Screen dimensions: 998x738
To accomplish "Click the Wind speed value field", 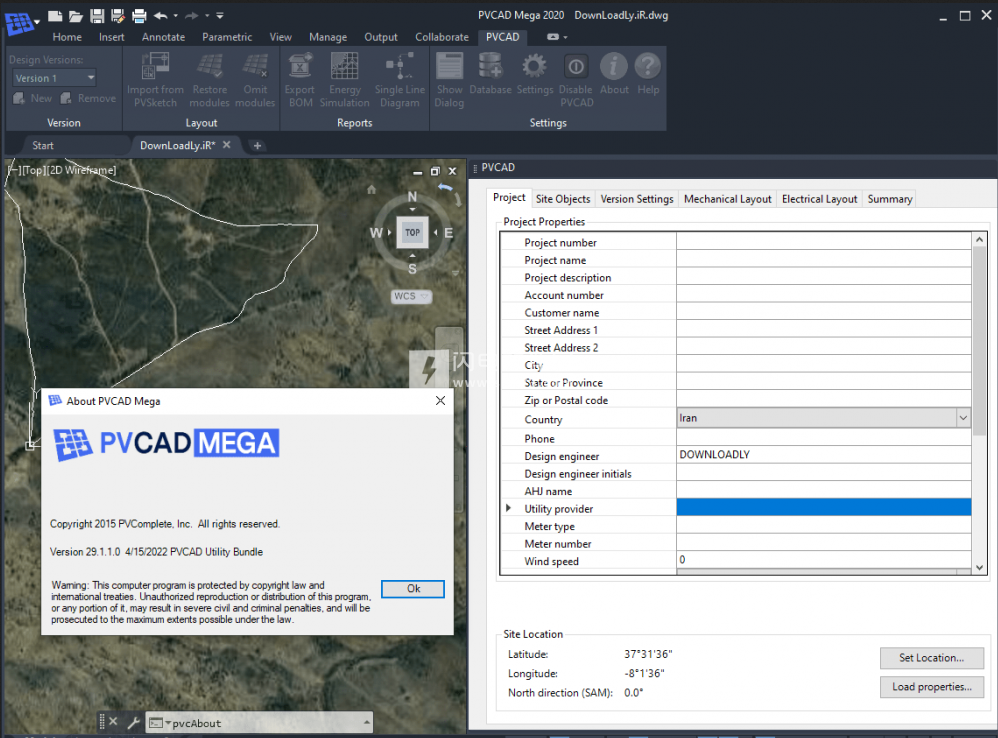I will click(x=824, y=560).
